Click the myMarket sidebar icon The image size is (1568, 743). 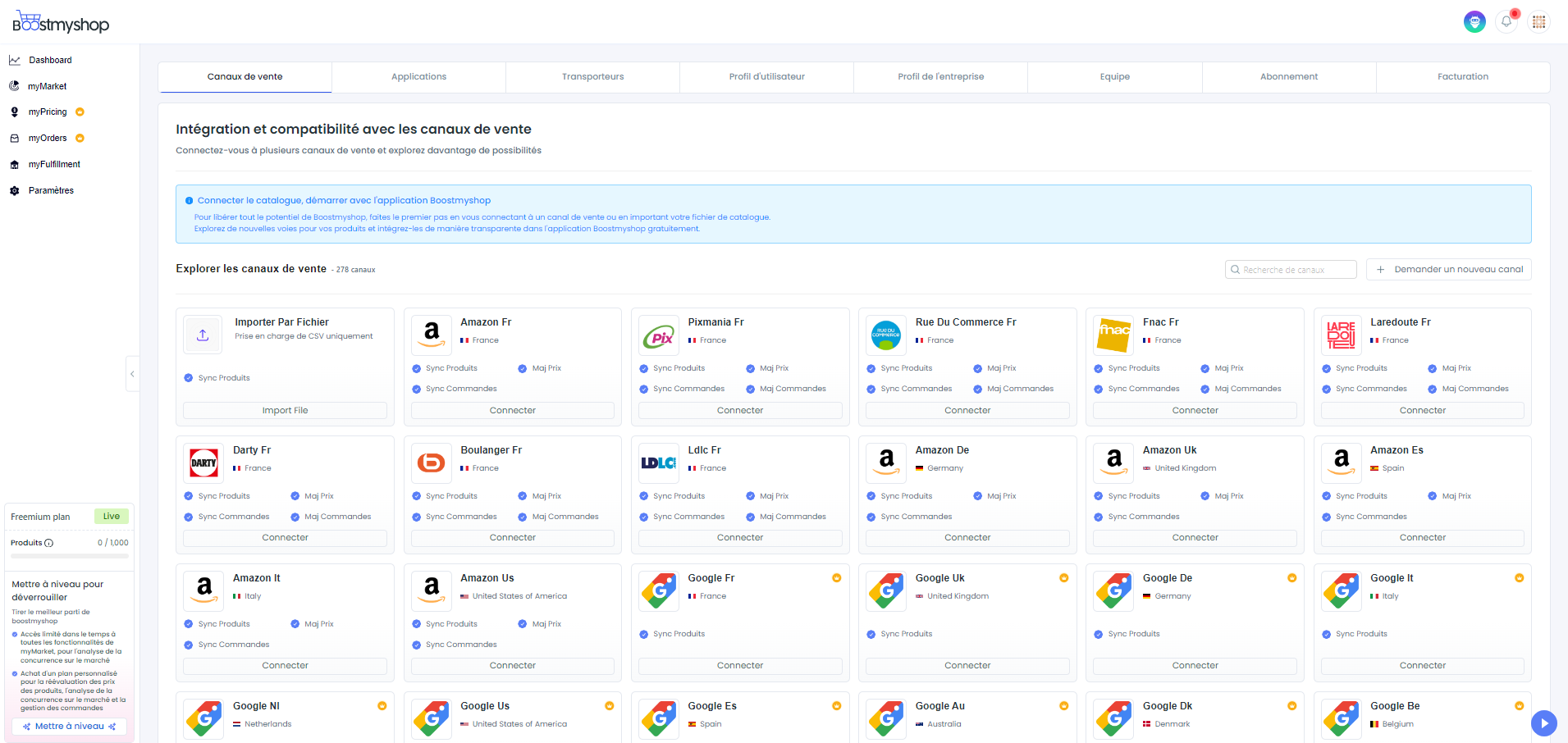[x=14, y=86]
